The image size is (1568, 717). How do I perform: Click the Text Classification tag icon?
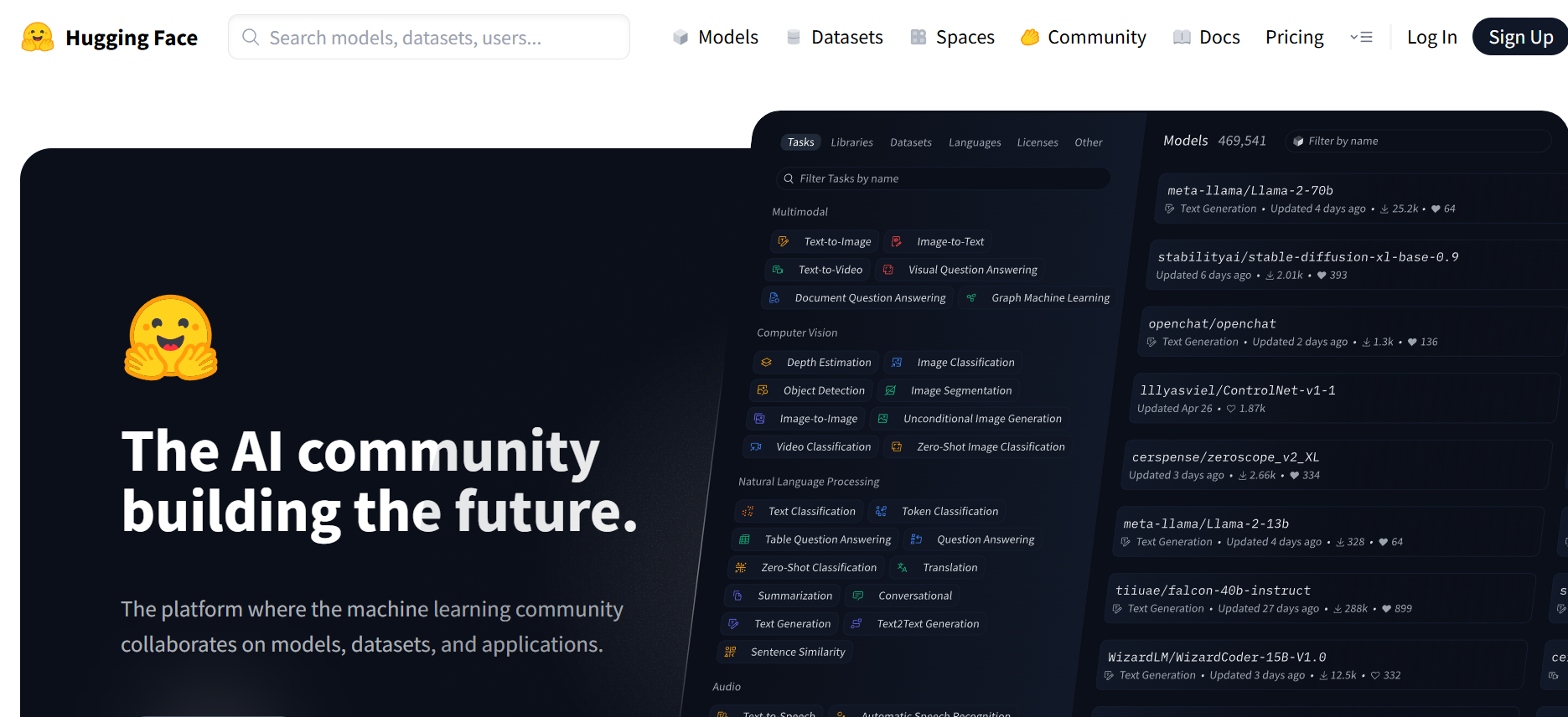click(x=748, y=511)
